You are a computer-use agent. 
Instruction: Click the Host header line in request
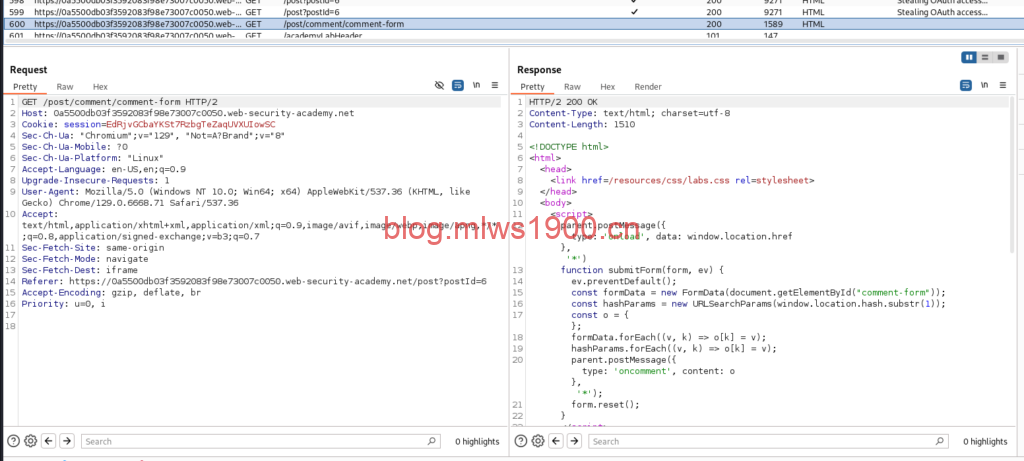click(188, 113)
